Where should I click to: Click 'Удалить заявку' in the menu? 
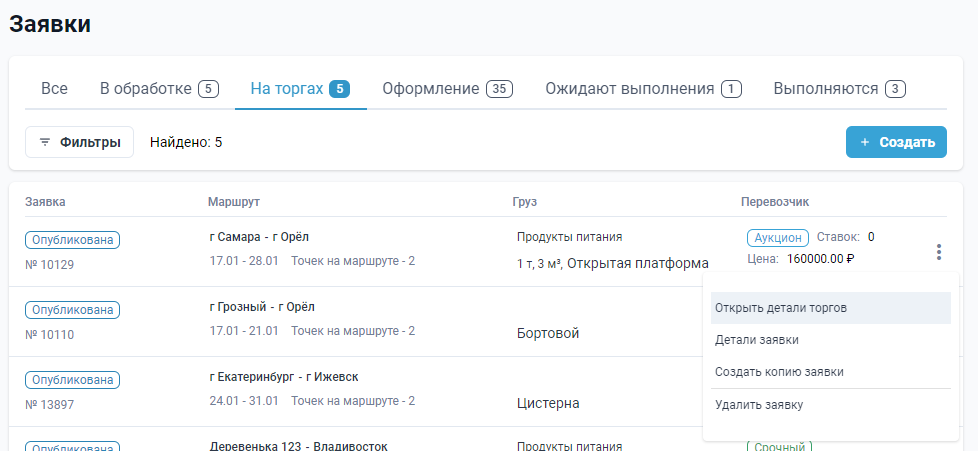tap(831, 405)
